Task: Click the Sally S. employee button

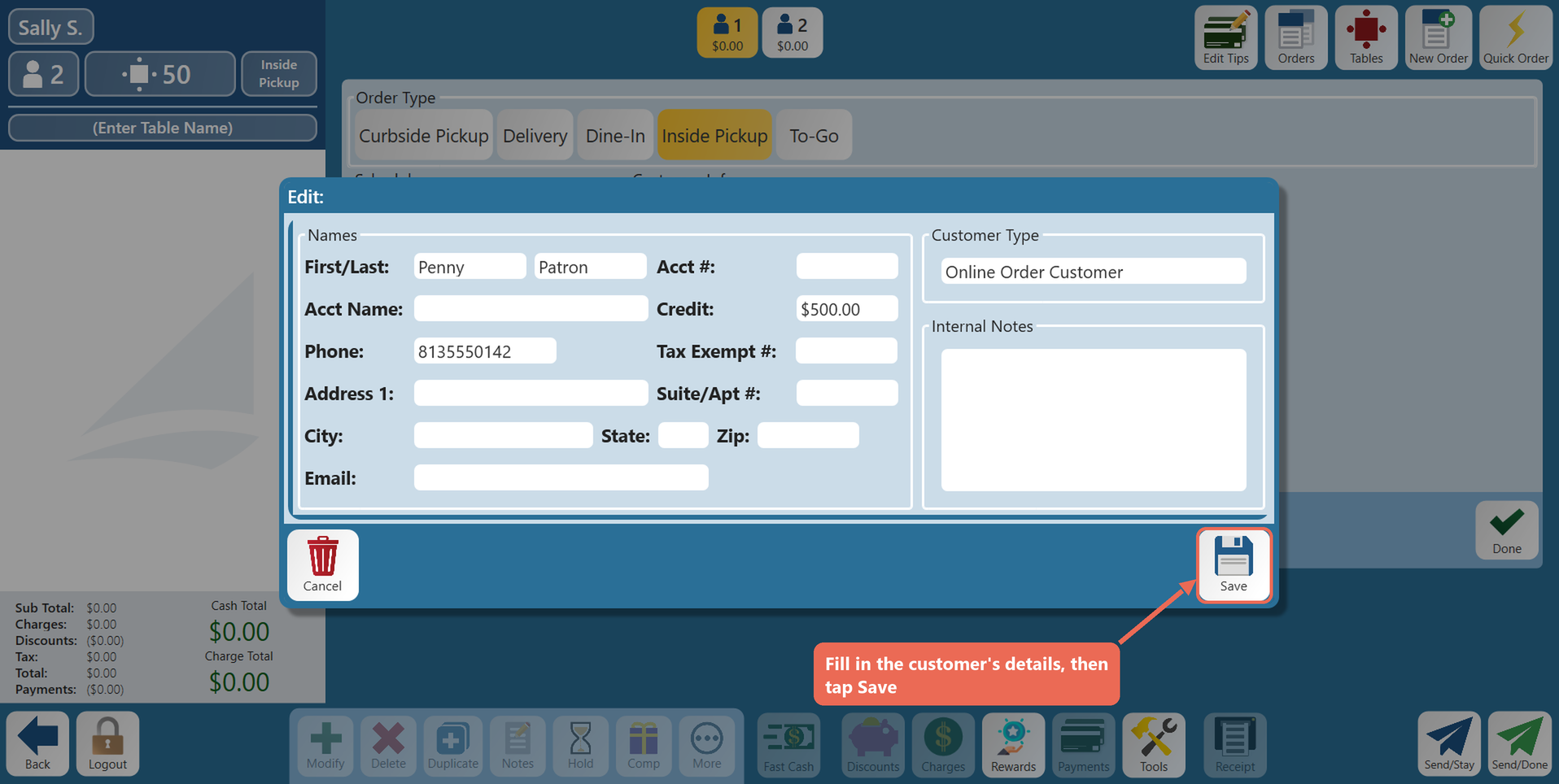Action: pyautogui.click(x=50, y=27)
